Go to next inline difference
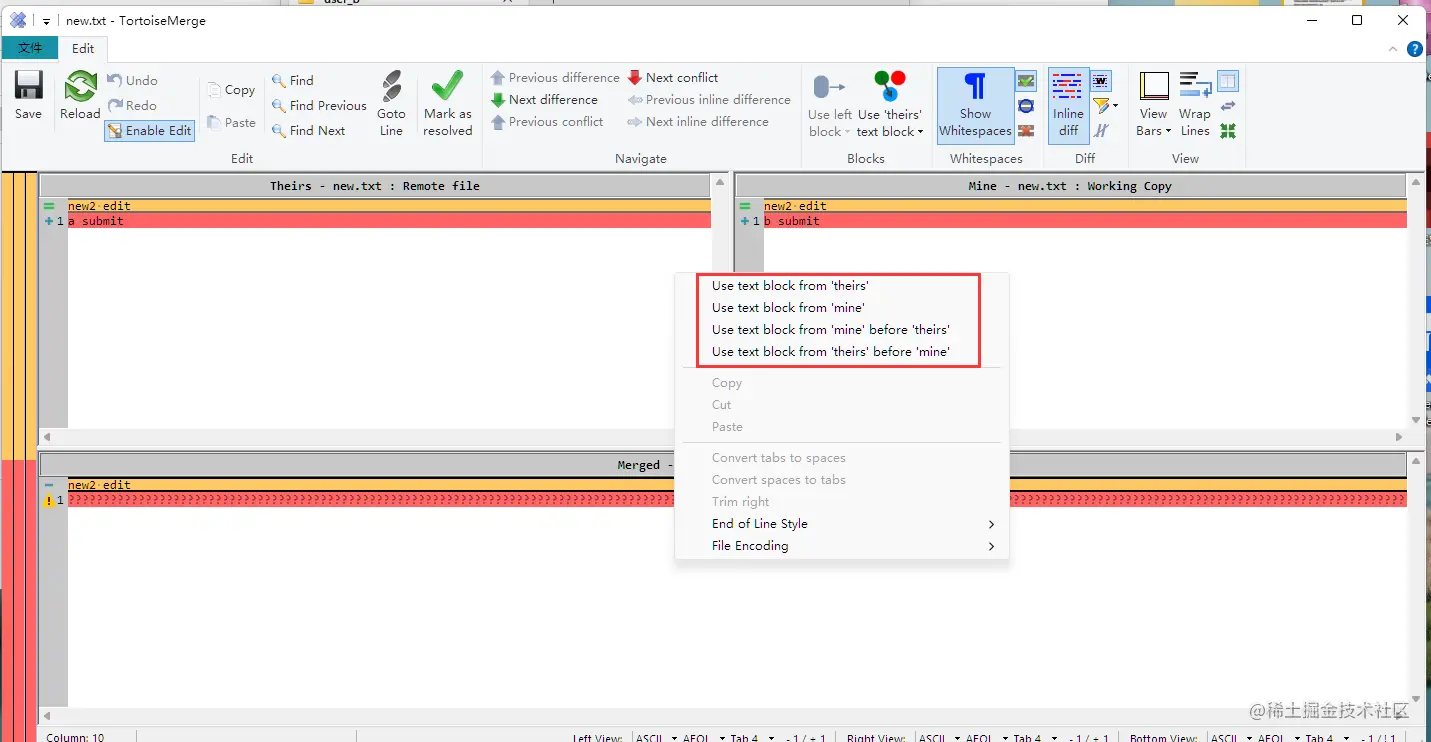 698,121
